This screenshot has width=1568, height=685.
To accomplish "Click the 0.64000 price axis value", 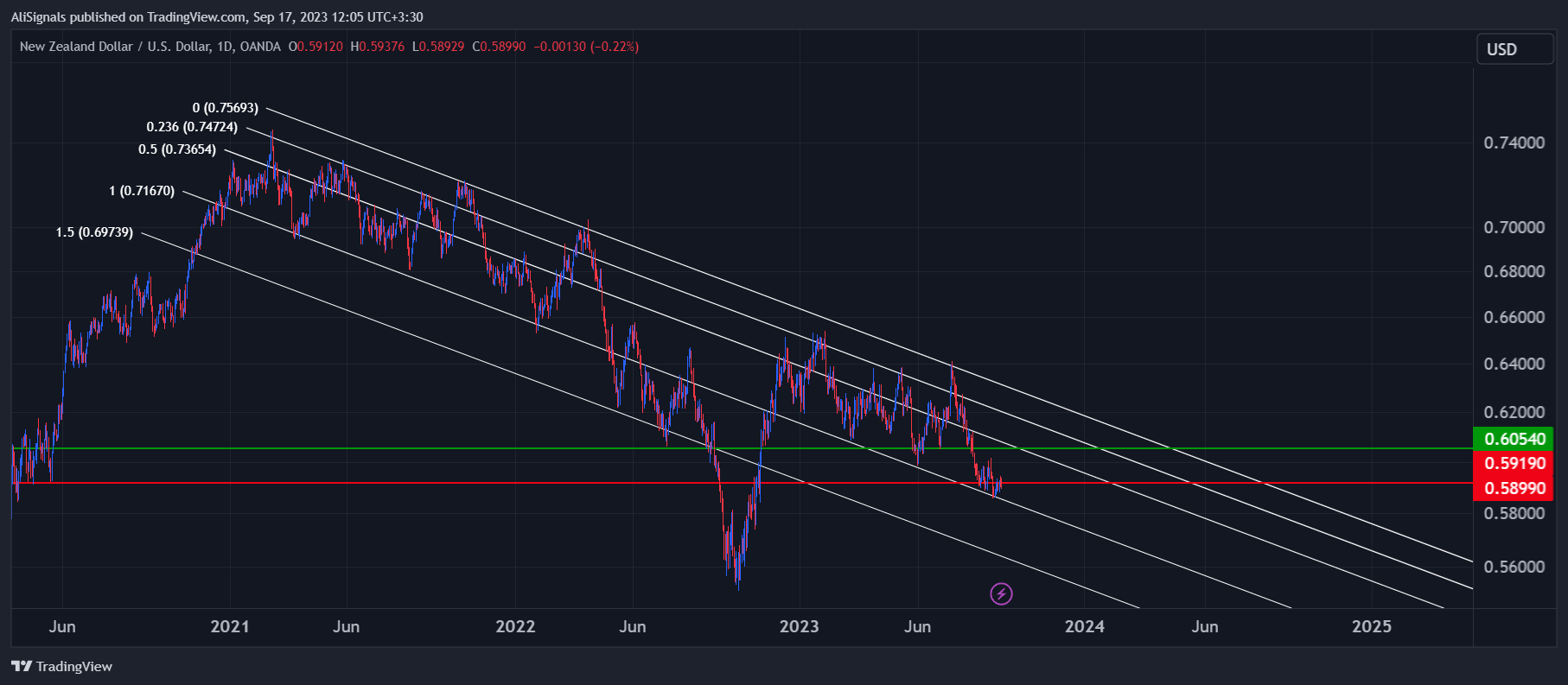I will 1514,364.
